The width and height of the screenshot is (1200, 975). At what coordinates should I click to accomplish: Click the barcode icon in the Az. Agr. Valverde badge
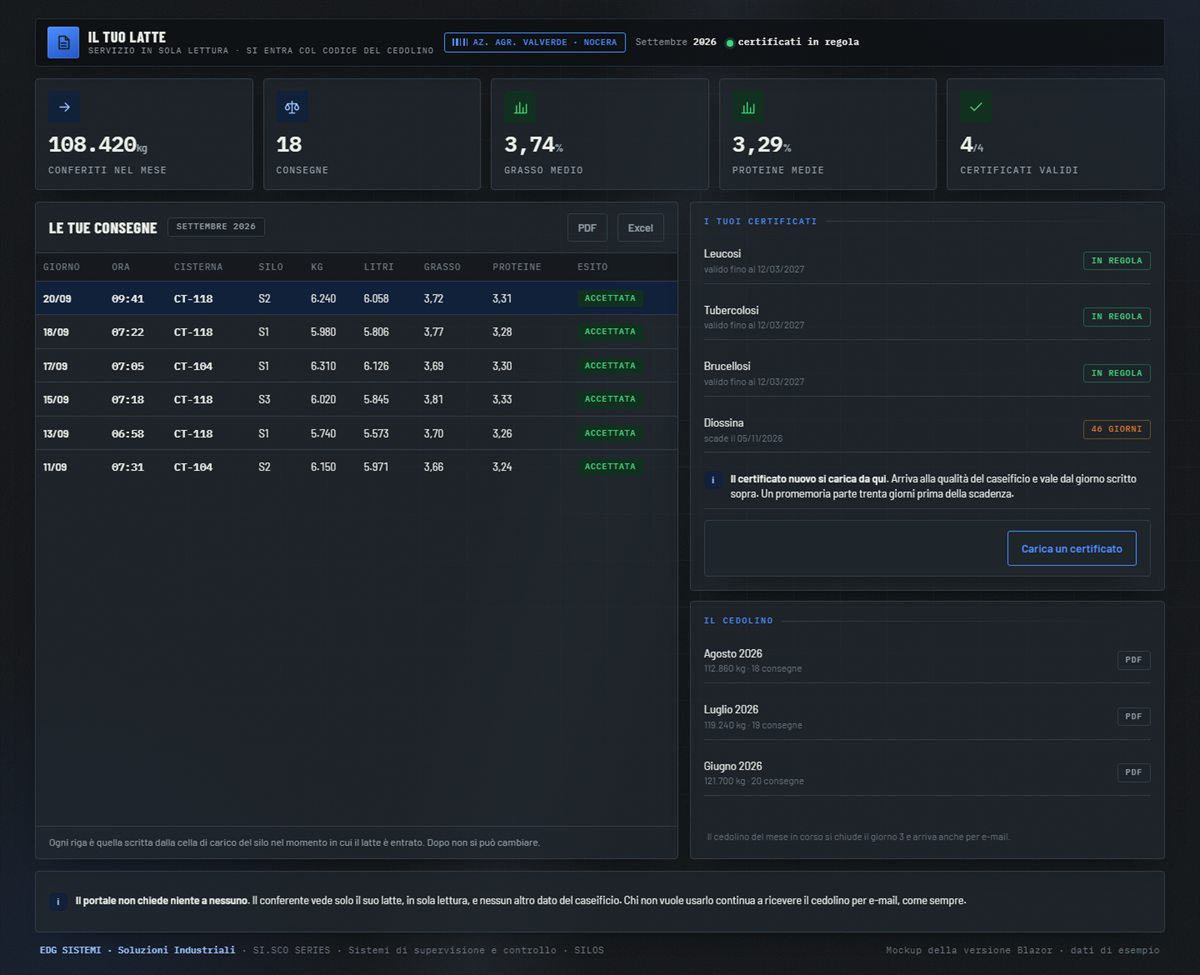460,42
